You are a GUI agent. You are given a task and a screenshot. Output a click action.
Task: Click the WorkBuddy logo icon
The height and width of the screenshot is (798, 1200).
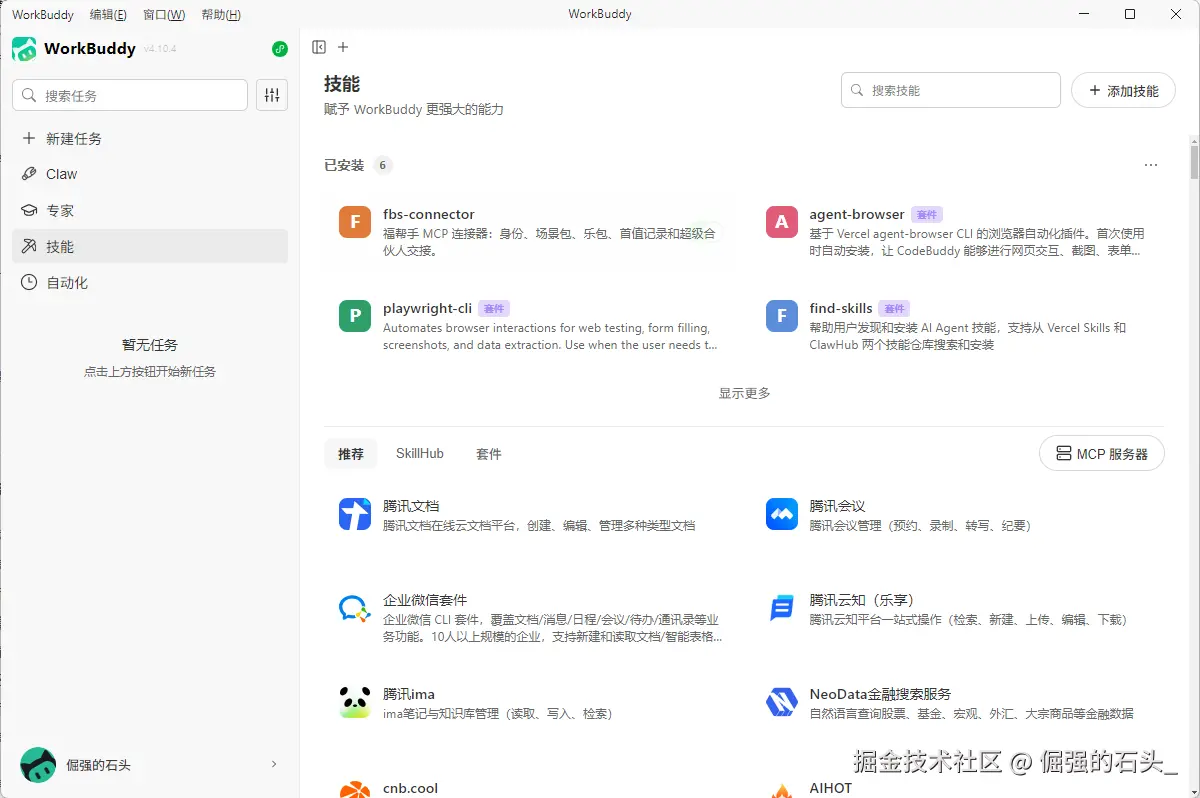pos(24,49)
